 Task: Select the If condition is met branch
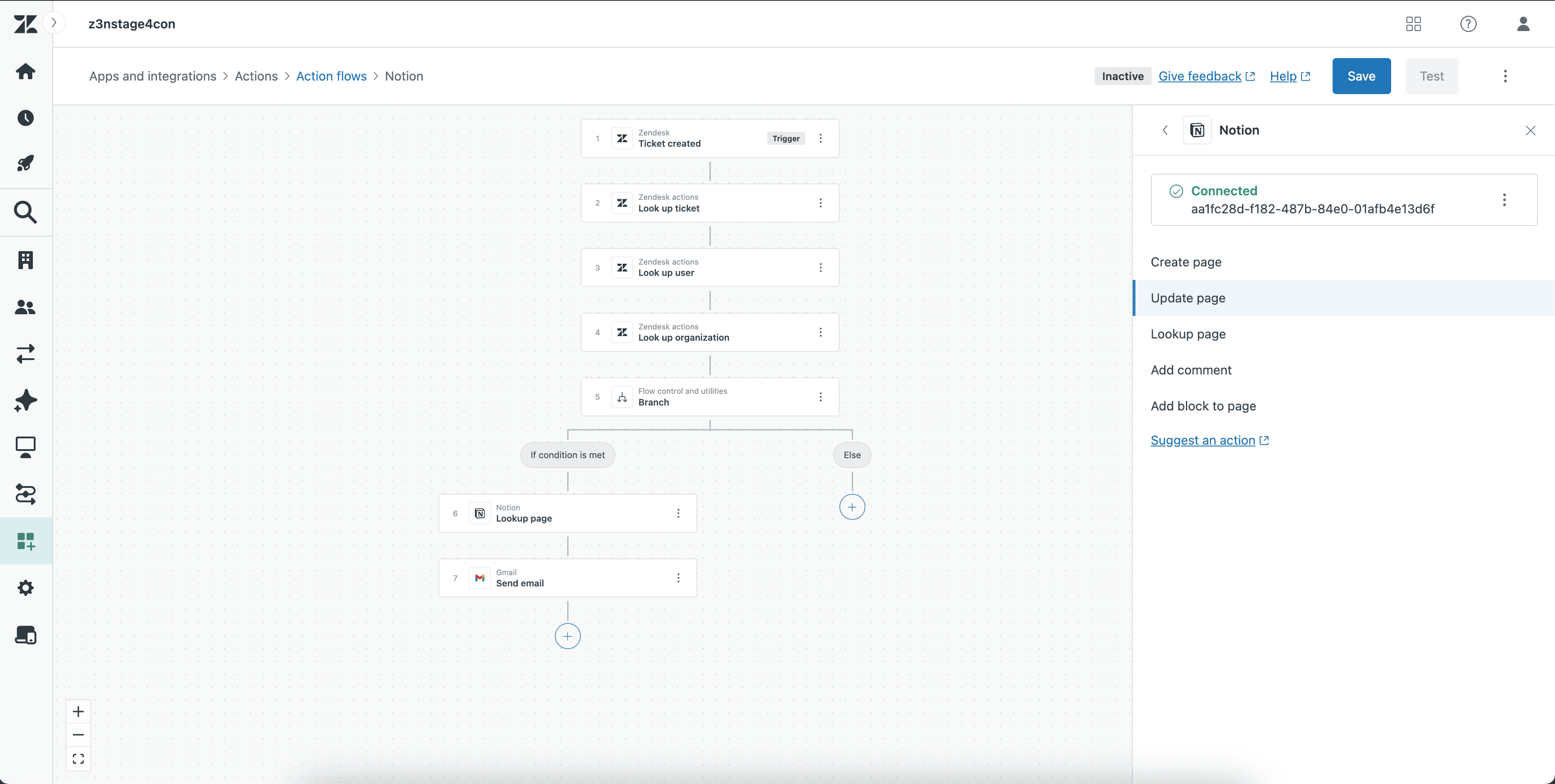click(x=567, y=455)
